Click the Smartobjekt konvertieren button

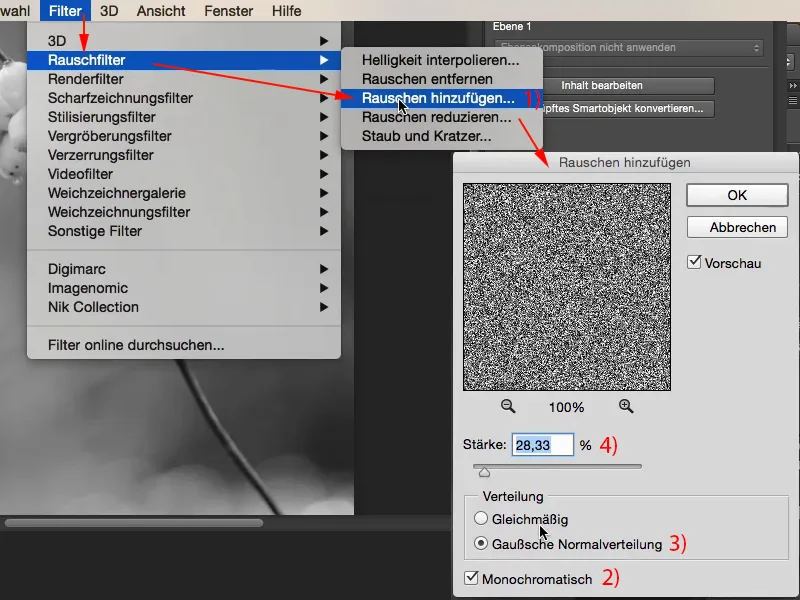[629, 108]
